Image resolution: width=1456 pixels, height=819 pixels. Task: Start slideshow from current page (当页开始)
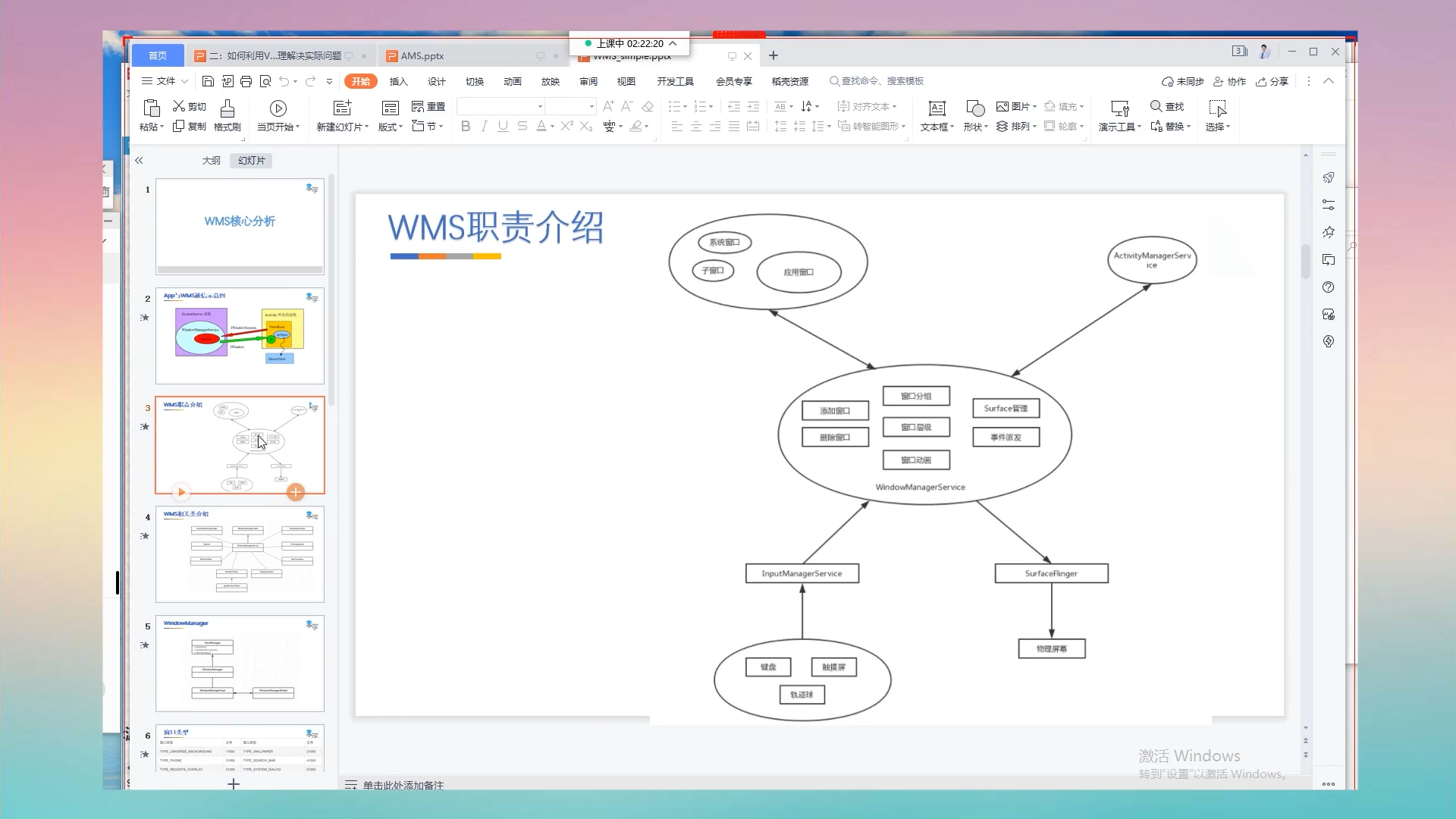click(x=278, y=109)
